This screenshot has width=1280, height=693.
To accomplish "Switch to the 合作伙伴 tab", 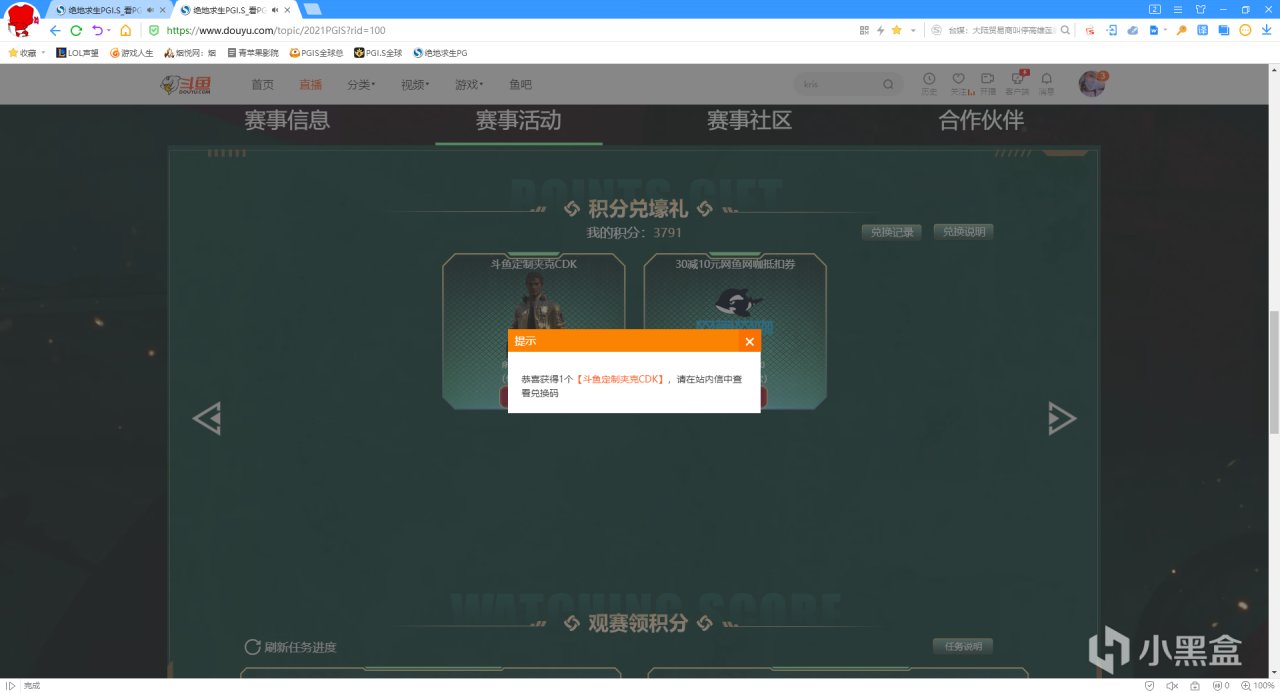I will pos(981,121).
